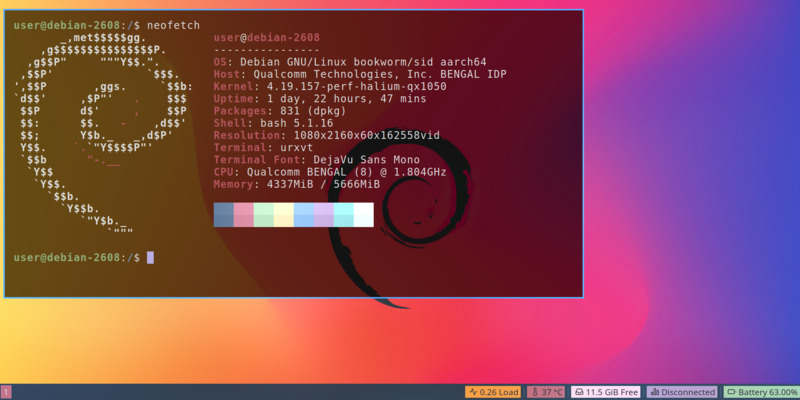
Task: Click the Battery 63.00% block
Action: [761, 392]
